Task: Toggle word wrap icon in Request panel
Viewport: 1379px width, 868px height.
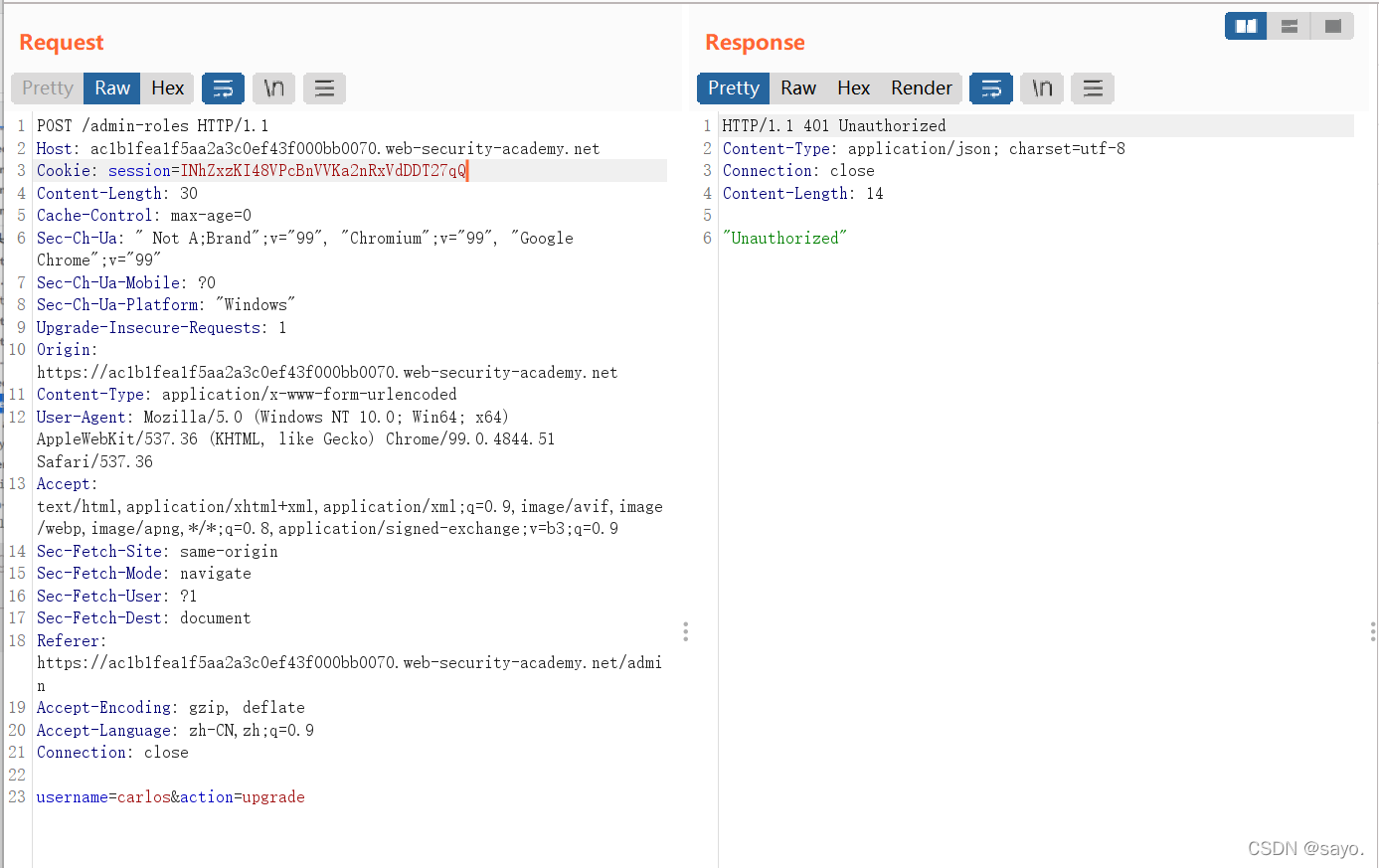Action: point(223,88)
